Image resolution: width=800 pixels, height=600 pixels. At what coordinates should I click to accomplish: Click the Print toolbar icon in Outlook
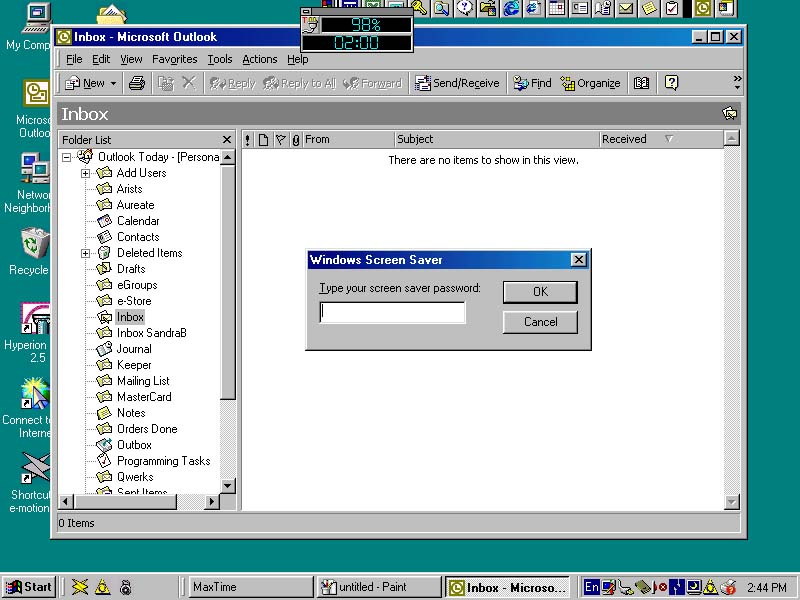point(137,83)
